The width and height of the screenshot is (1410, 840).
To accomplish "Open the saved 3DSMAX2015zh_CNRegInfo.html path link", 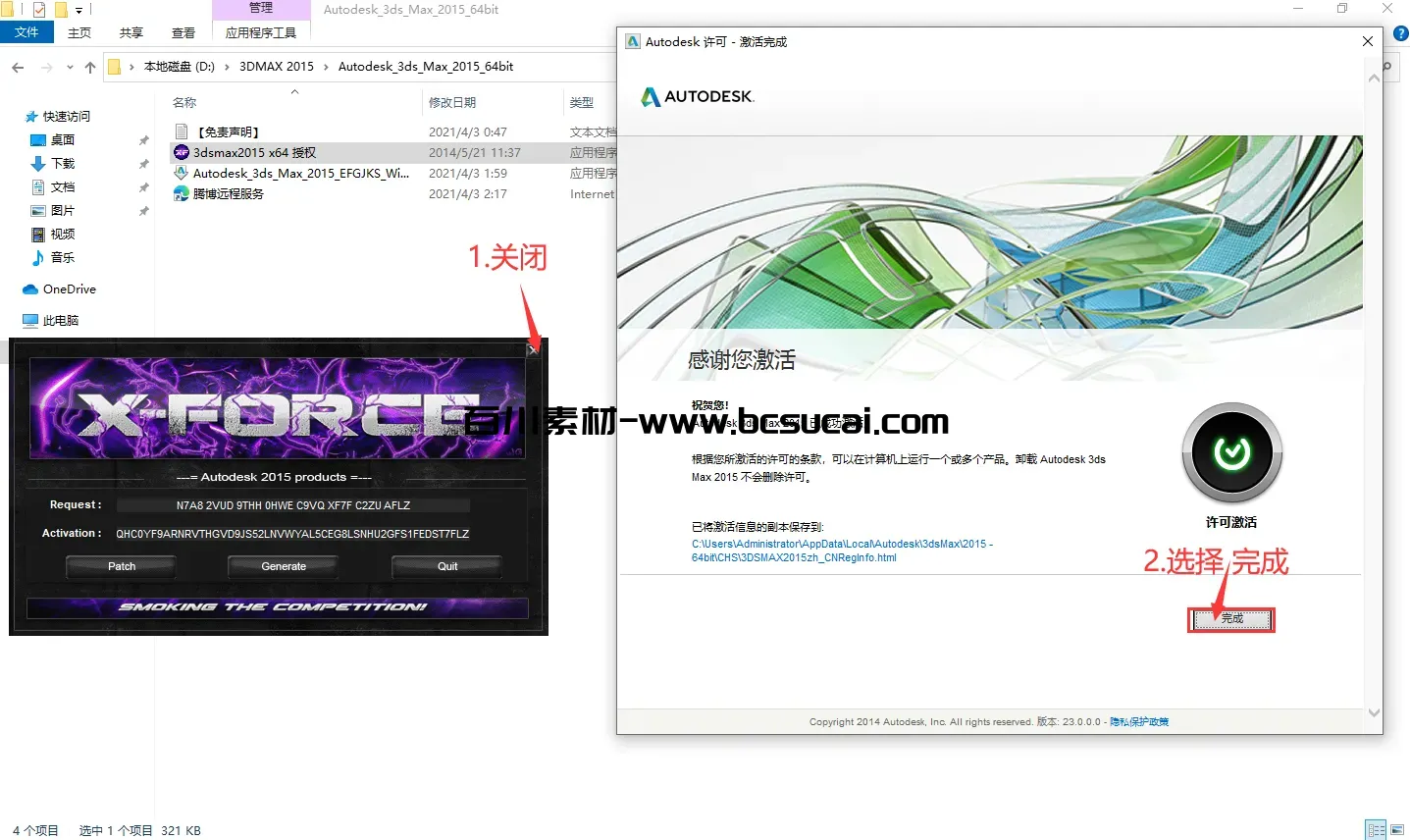I will 842,551.
